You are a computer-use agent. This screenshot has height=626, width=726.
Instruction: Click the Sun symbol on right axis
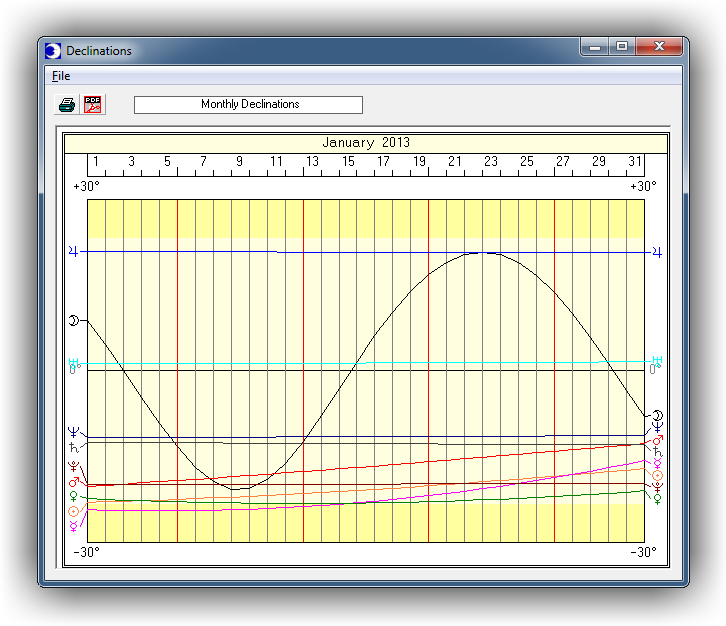point(657,476)
